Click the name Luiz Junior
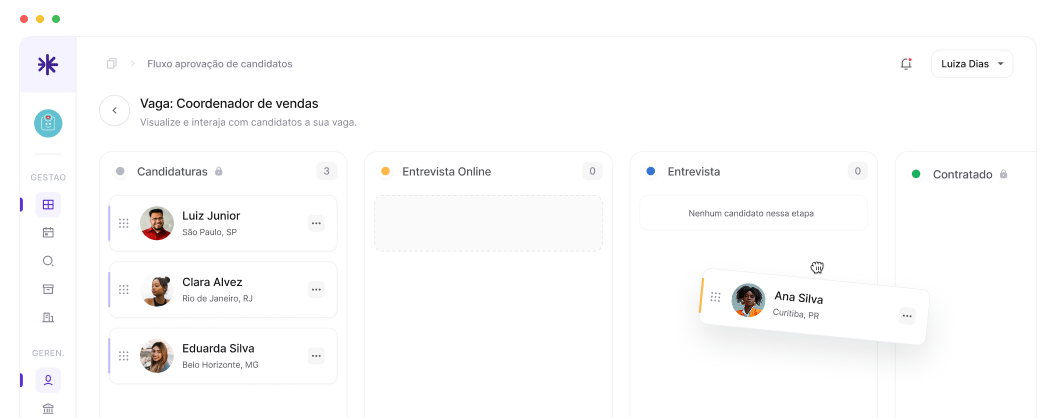The width and height of the screenshot is (1055, 418). 211,216
